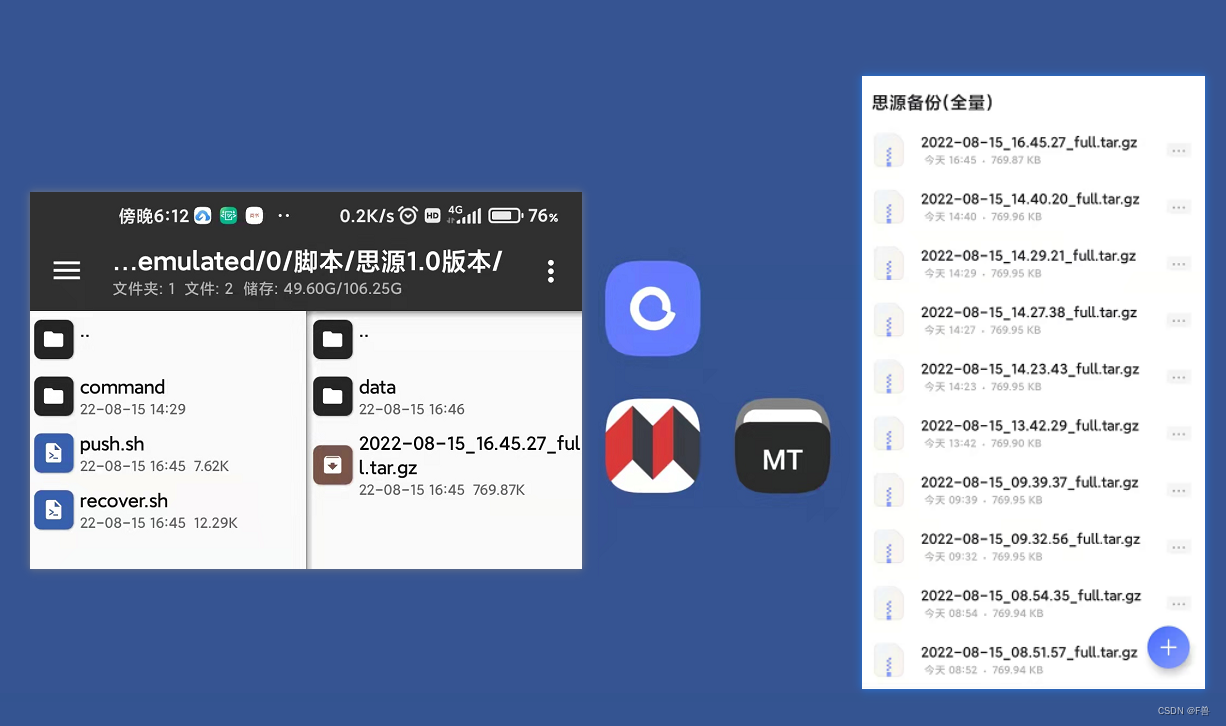Select file name 2022-08-15_09.32.56_full.tar.gz

coord(1030,539)
